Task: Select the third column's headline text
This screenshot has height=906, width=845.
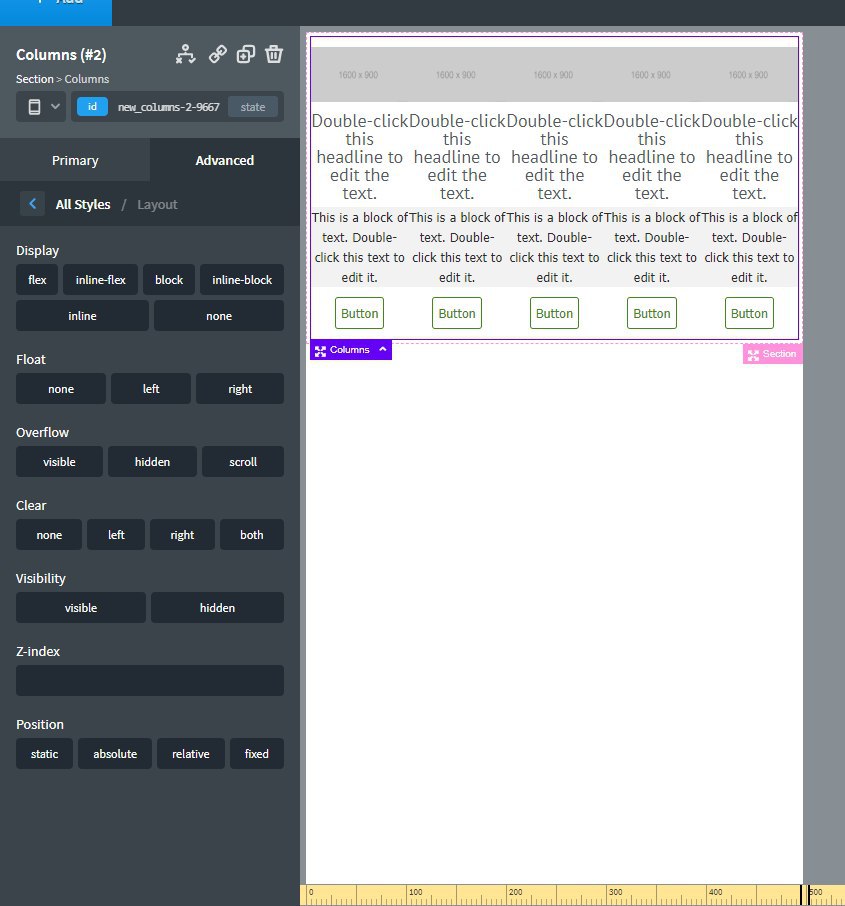Action: (554, 157)
